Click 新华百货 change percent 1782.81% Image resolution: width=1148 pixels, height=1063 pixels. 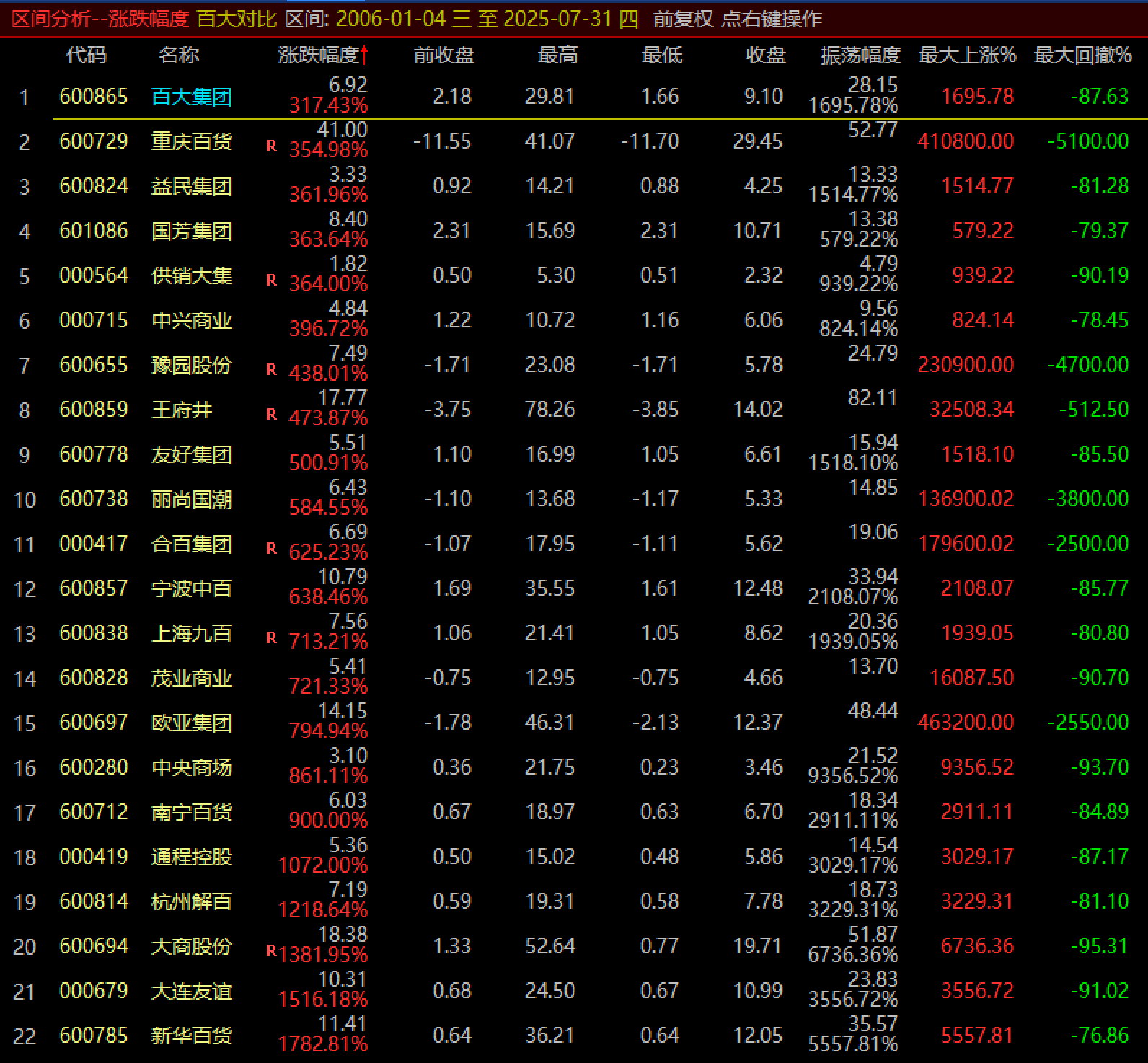point(323,1044)
